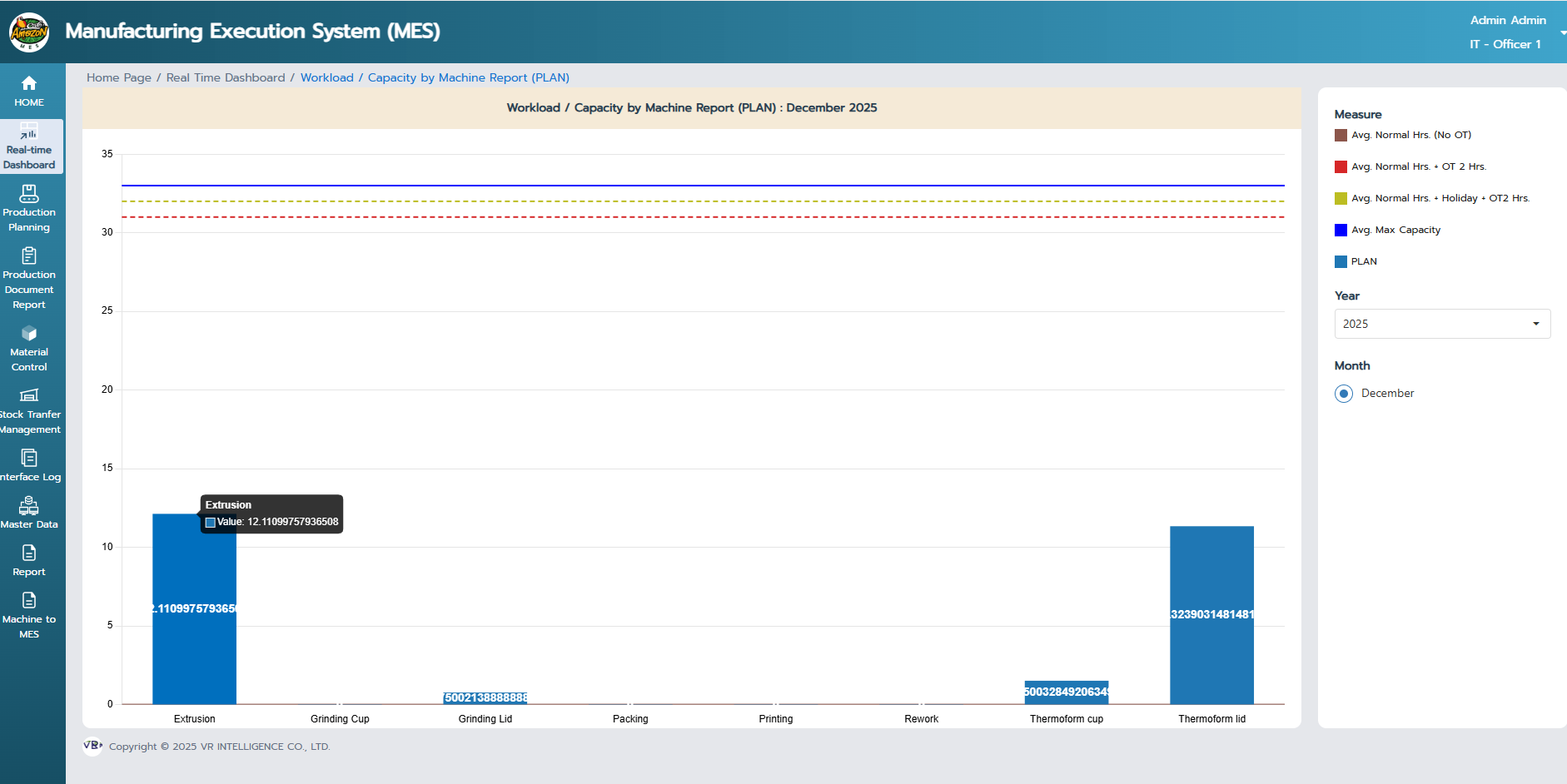Click red Avg. Normal Hrs. + OT swatch

(x=1341, y=166)
